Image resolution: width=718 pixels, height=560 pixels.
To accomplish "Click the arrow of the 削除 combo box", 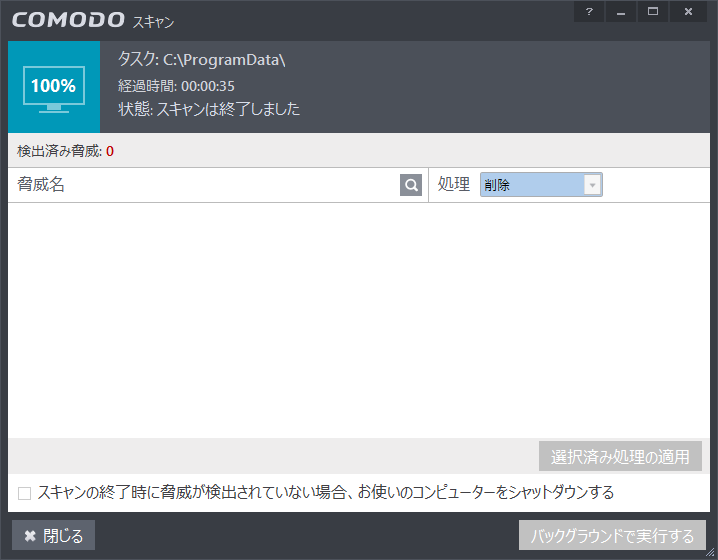I will pyautogui.click(x=593, y=185).
